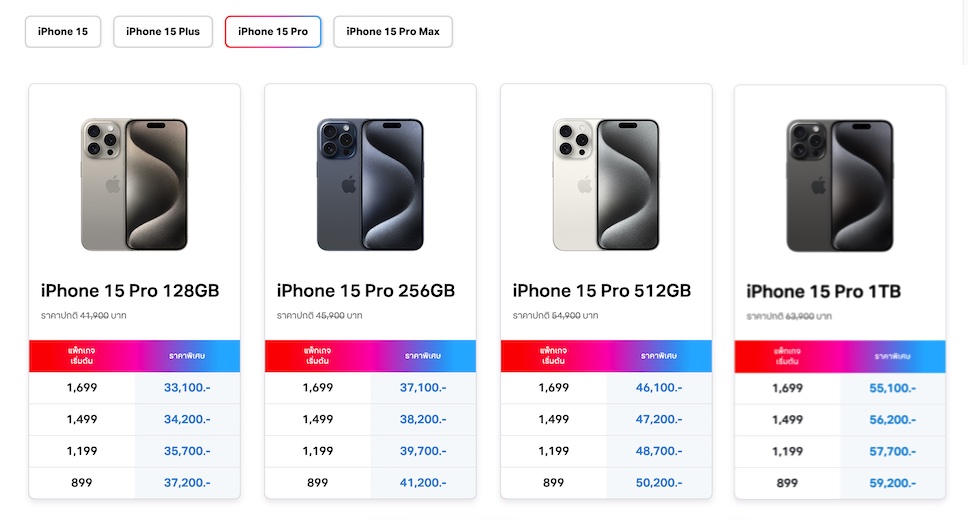Pick the 41,200.- price on the 256GB card
The height and width of the screenshot is (521, 968).
[x=423, y=483]
